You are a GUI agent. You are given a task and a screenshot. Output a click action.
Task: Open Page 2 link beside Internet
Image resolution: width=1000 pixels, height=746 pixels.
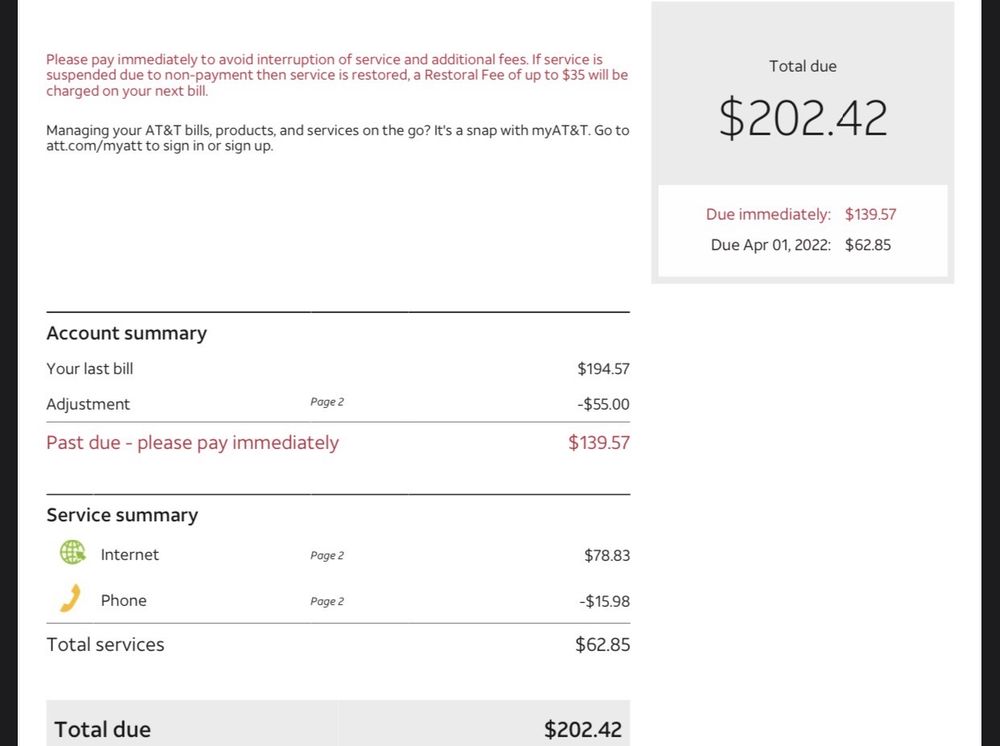pos(326,556)
